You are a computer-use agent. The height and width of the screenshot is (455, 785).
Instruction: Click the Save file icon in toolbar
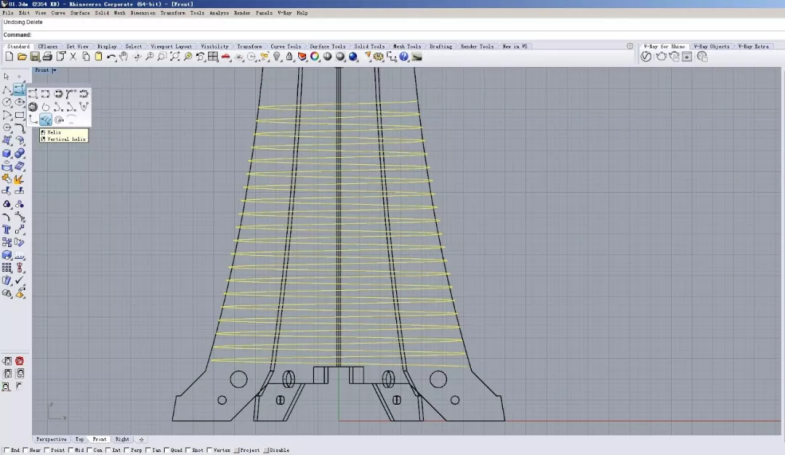pos(34,57)
